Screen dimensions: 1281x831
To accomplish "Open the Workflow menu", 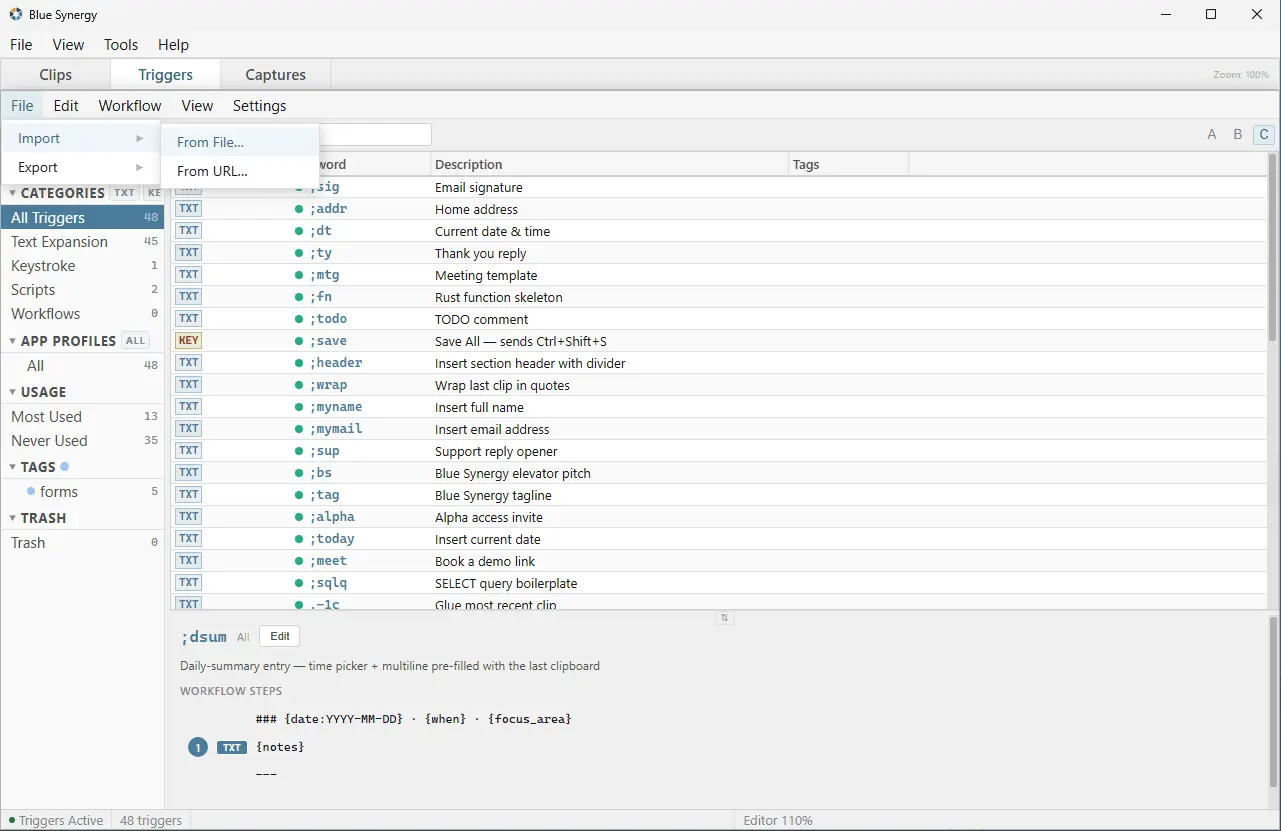I will 130,105.
